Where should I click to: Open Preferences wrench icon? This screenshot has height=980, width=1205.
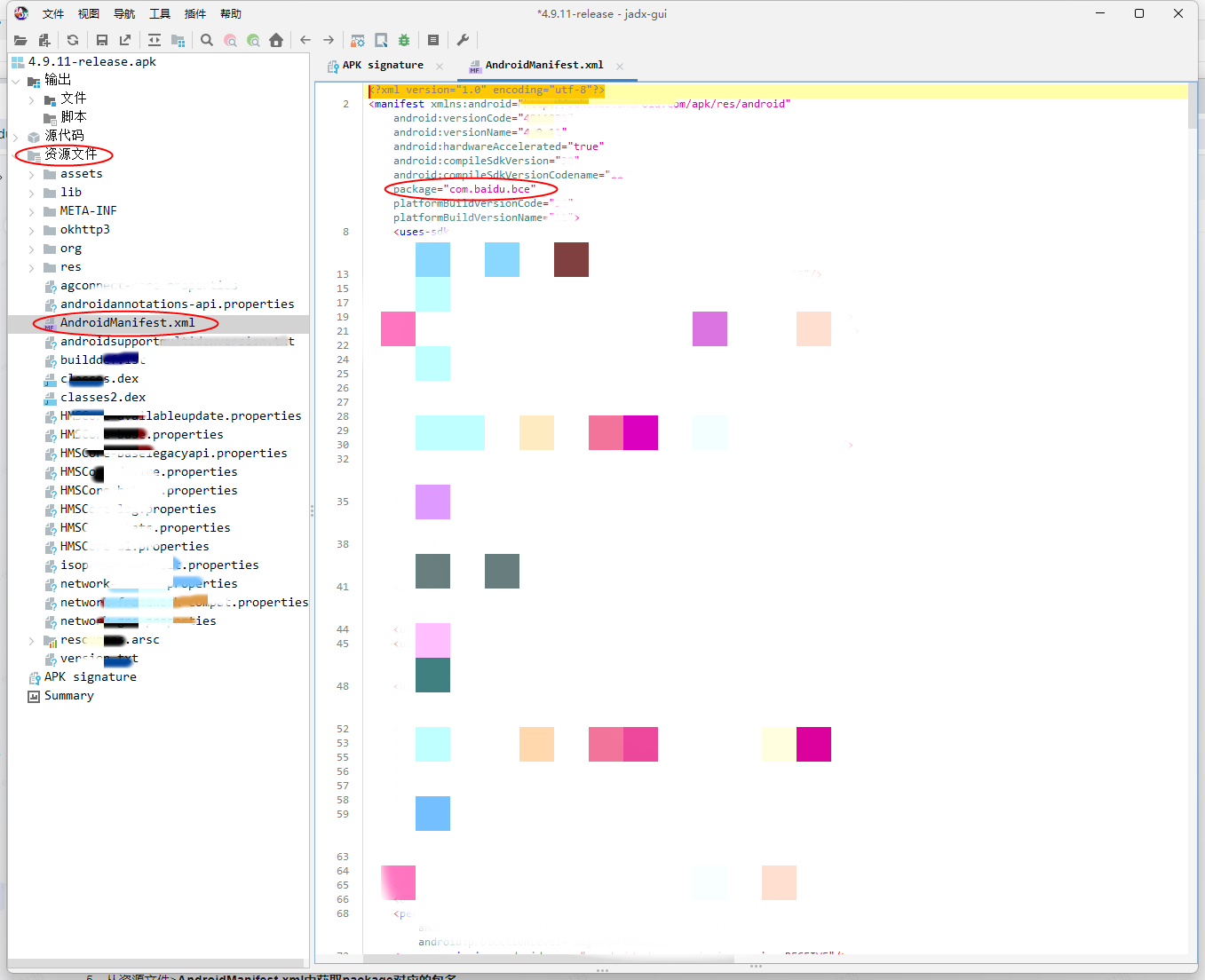(463, 40)
